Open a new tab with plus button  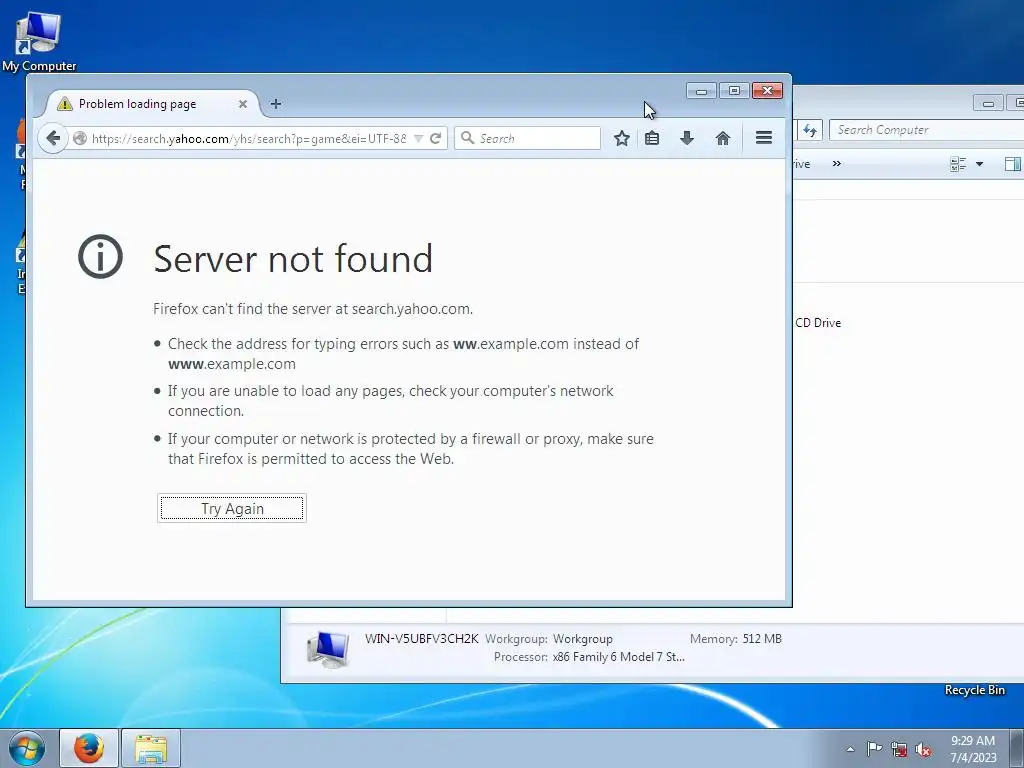(276, 104)
